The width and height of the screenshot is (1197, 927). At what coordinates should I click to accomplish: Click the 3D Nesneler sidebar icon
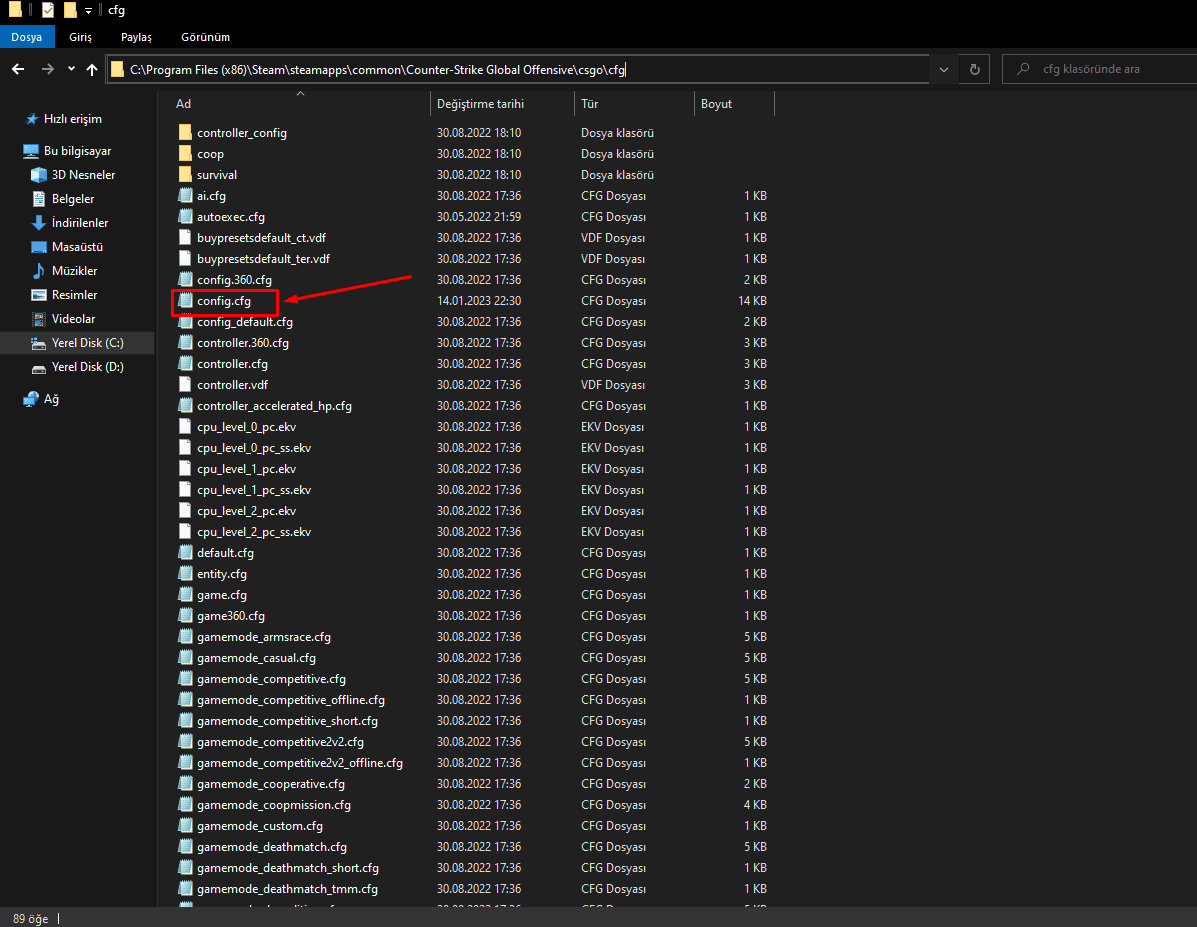pos(39,175)
